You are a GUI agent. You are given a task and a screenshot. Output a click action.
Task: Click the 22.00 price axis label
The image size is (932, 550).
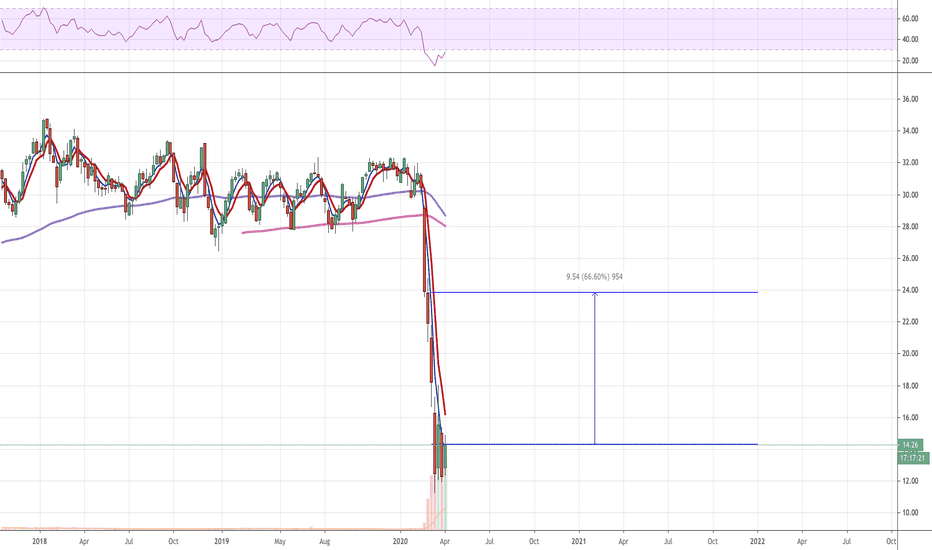coord(910,322)
